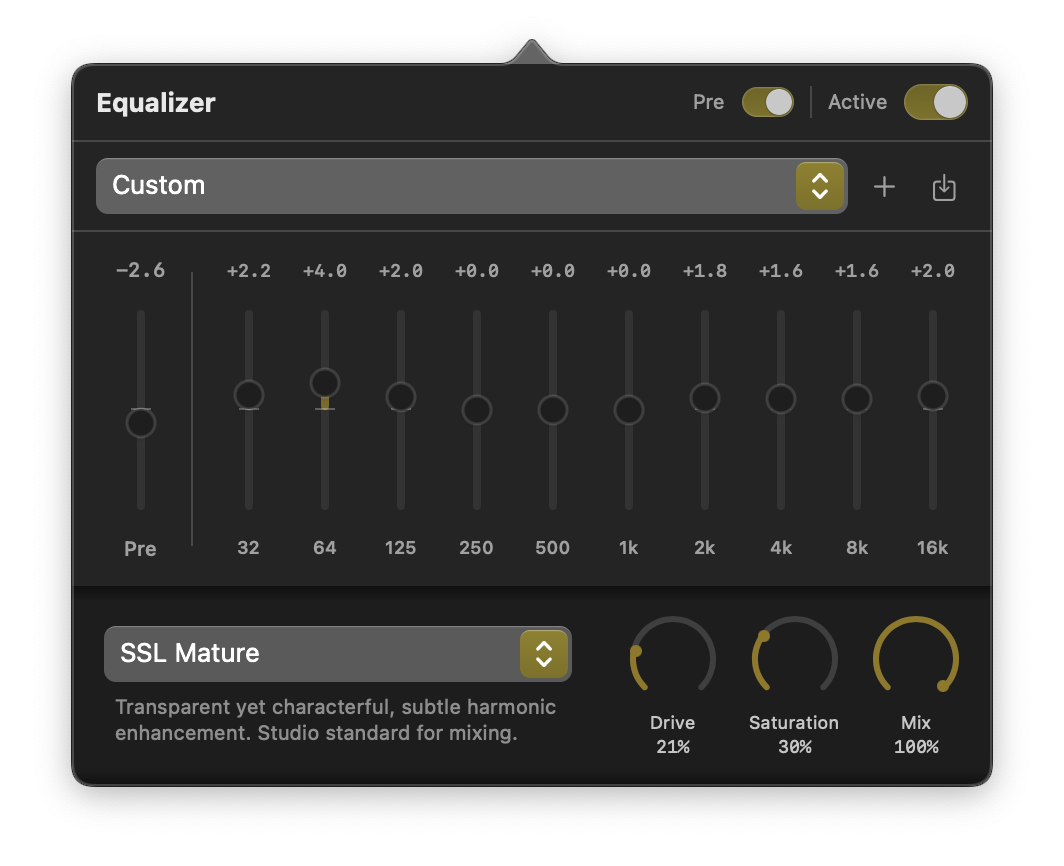The width and height of the screenshot is (1064, 866).
Task: Click the plus icon to add preset
Action: click(884, 187)
